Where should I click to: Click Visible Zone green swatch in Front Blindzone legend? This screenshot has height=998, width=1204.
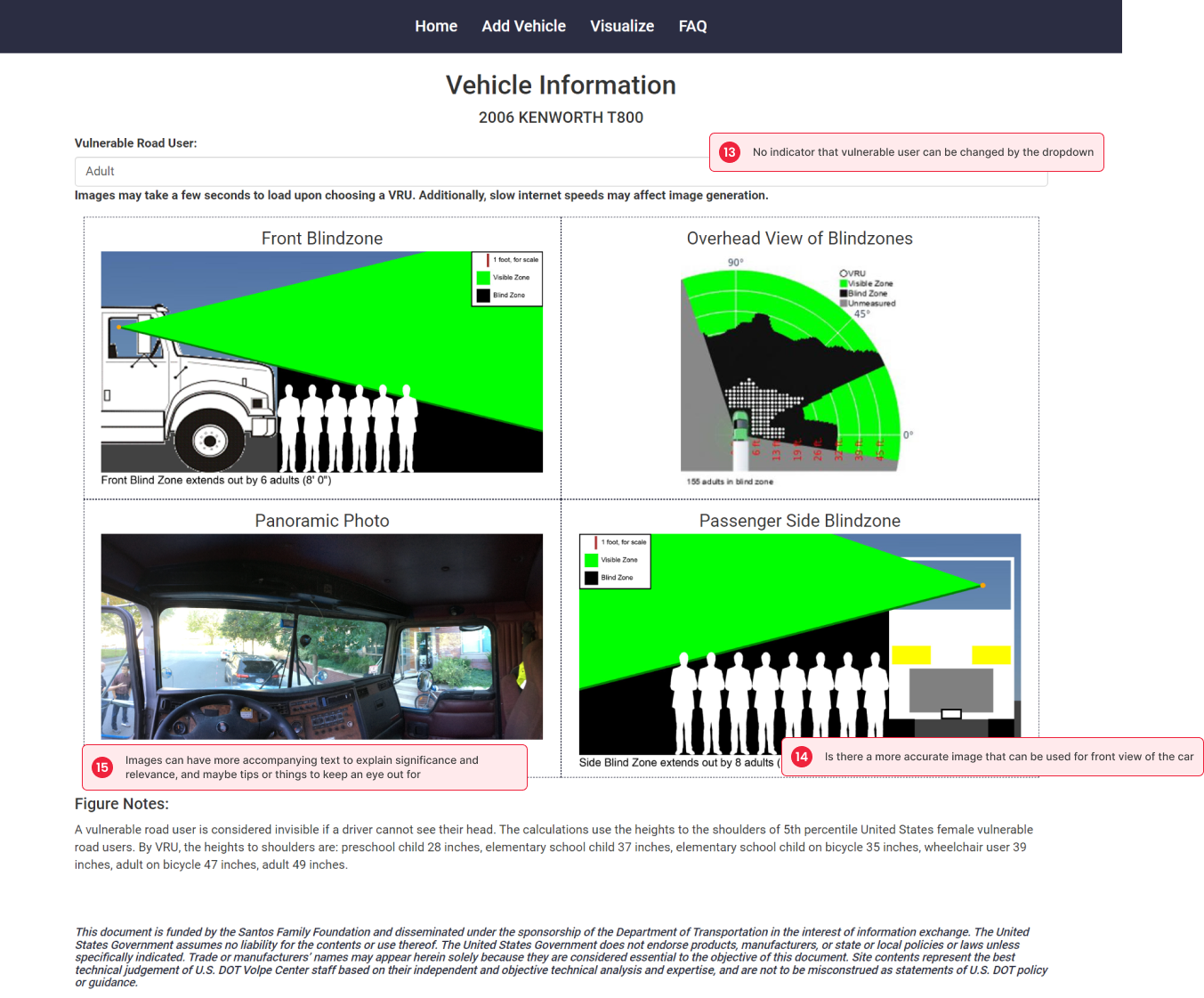tap(483, 278)
